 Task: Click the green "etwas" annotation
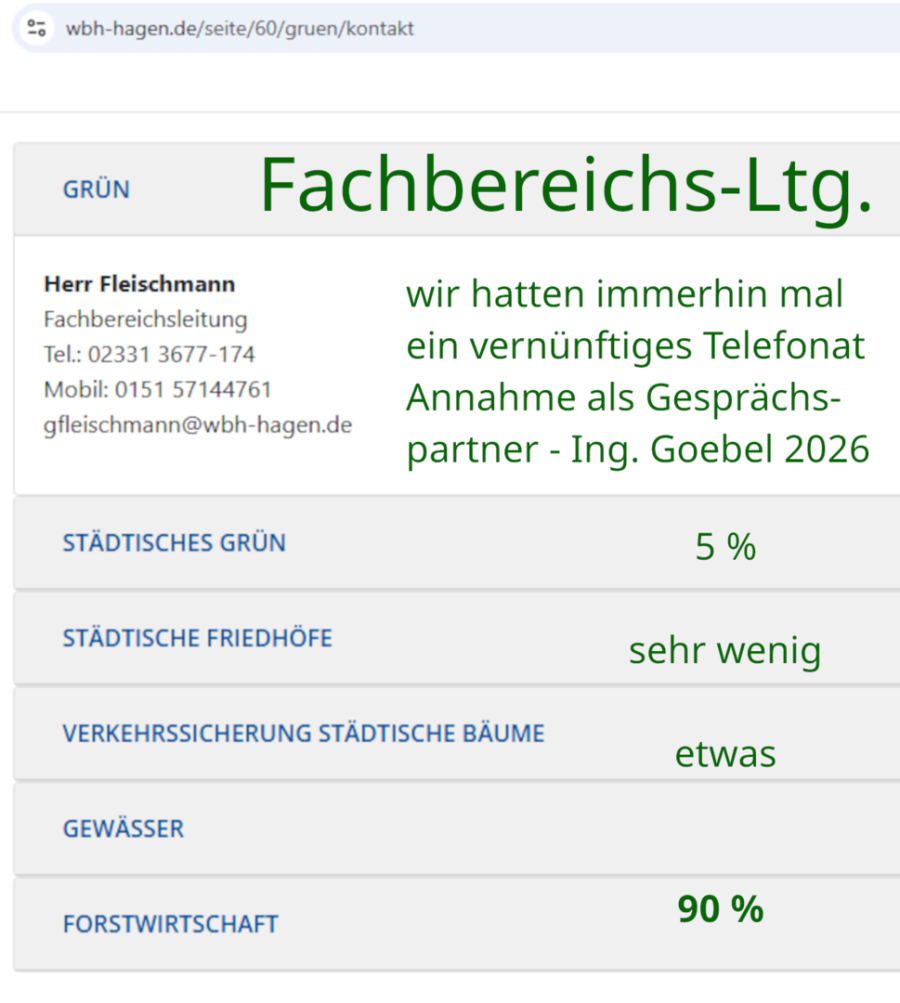(x=725, y=753)
